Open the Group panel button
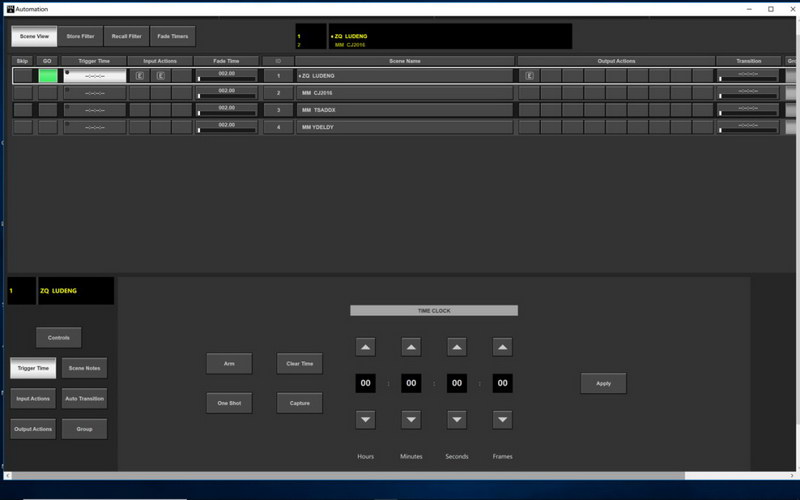Screen dimensions: 800x500 [x=85, y=429]
